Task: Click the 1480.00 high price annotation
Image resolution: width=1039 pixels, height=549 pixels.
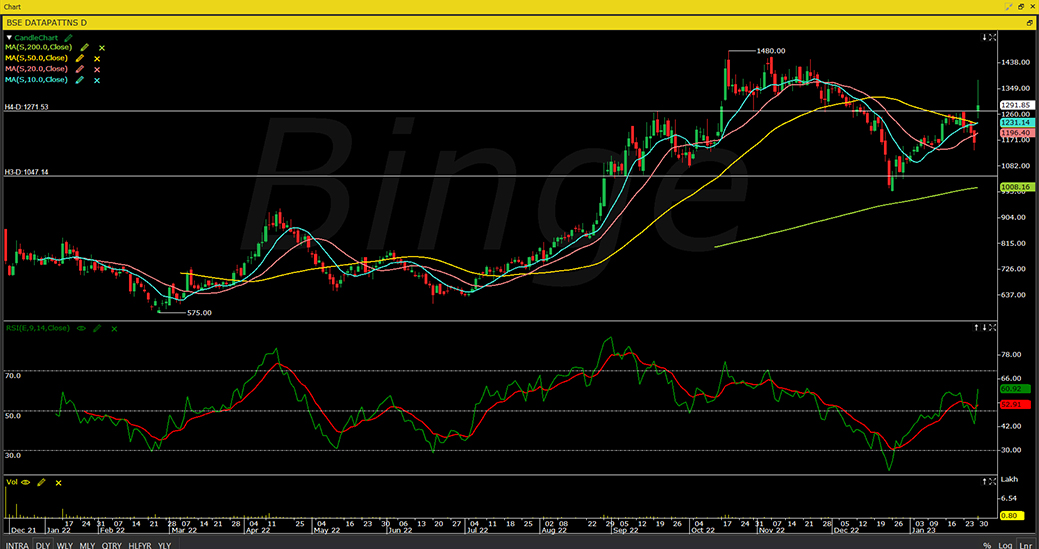Action: pos(771,50)
